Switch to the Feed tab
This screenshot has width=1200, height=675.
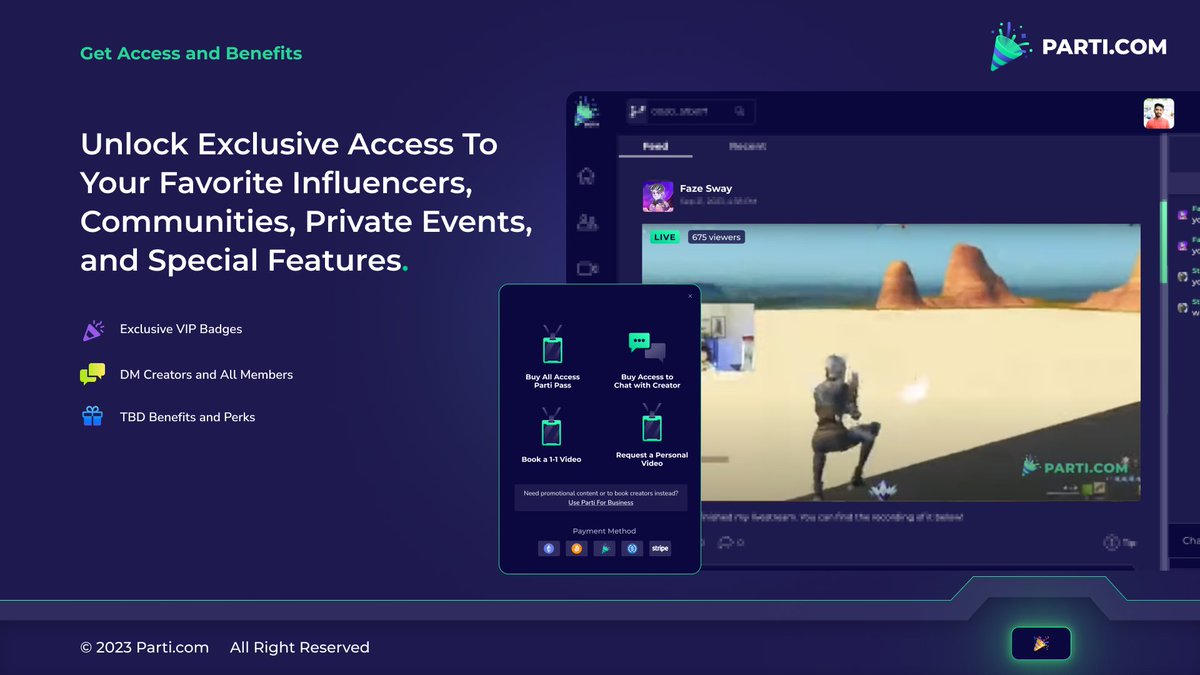(655, 146)
